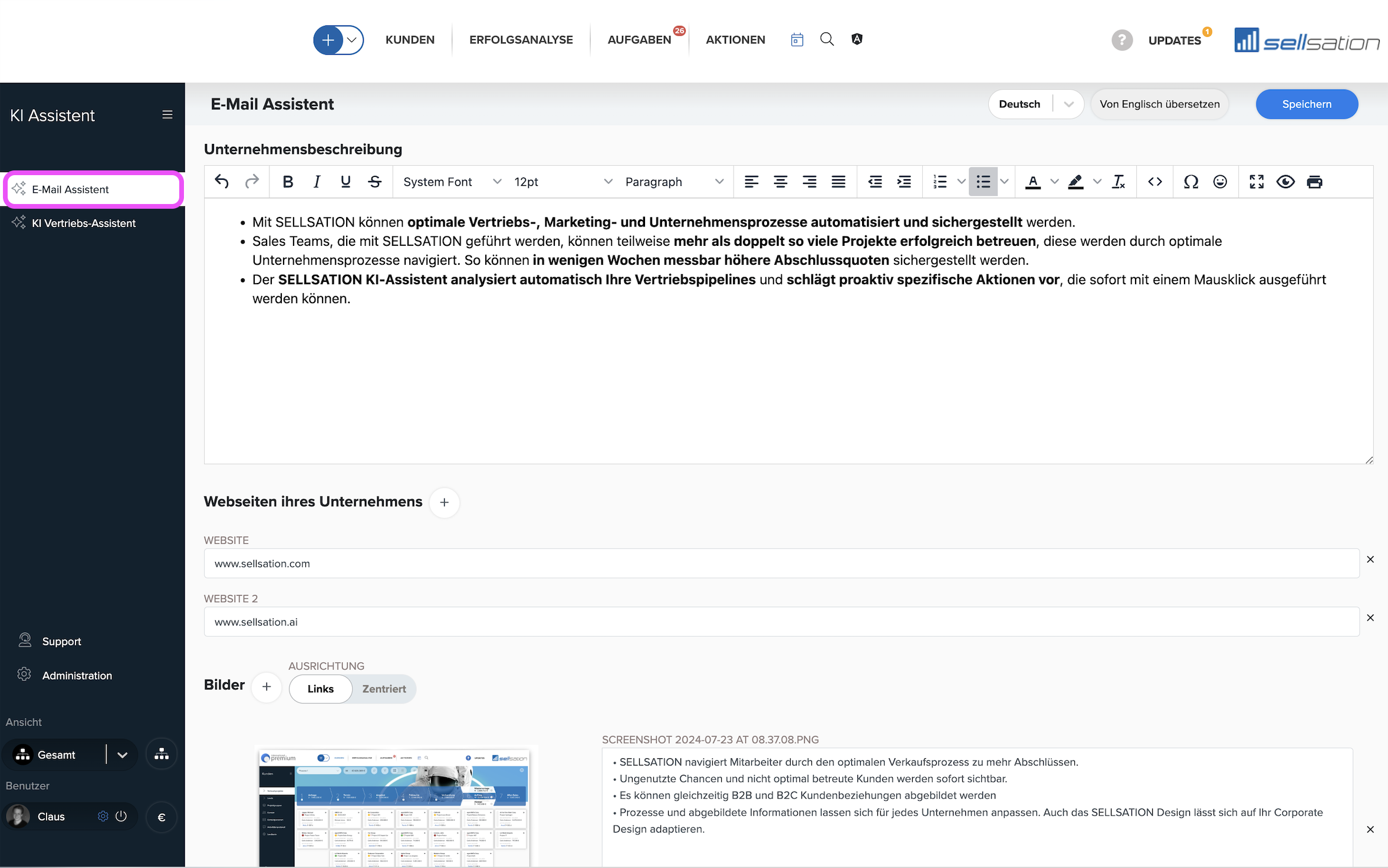This screenshot has height=868, width=1388.
Task: Open the search magnifier icon
Action: coord(827,40)
